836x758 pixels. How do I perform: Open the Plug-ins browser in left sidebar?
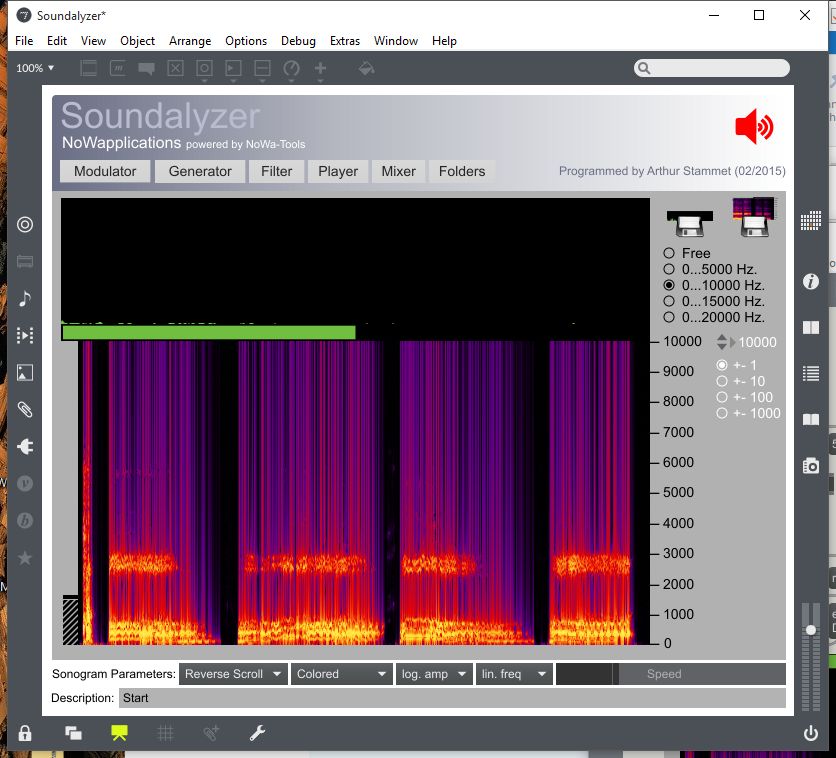25,447
